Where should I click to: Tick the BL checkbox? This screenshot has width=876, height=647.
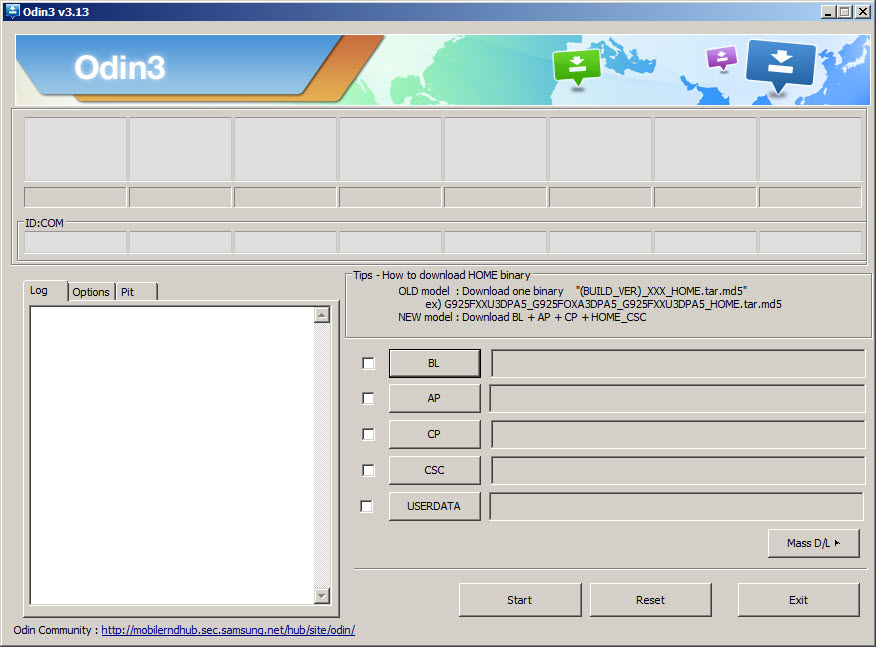[368, 363]
